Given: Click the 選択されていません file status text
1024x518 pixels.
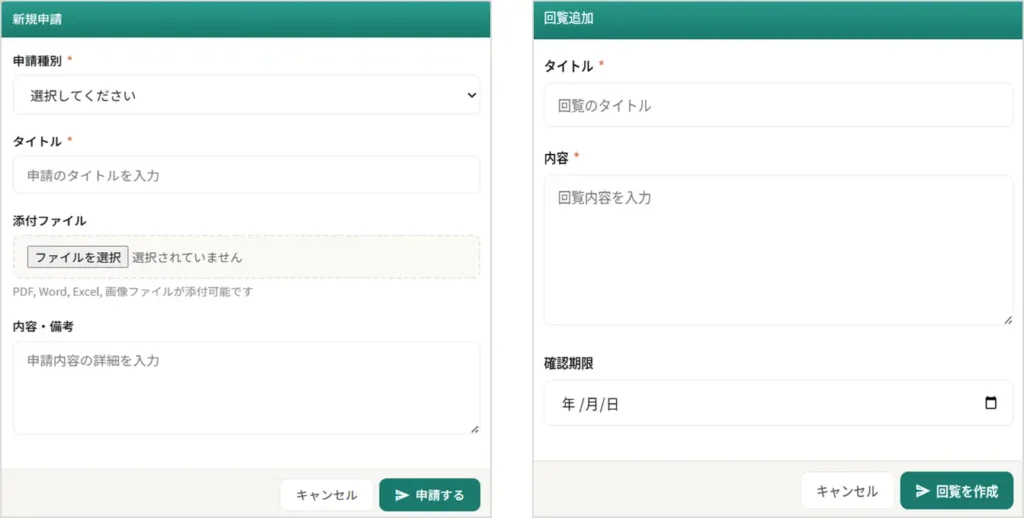Looking at the screenshot, I should (187, 257).
